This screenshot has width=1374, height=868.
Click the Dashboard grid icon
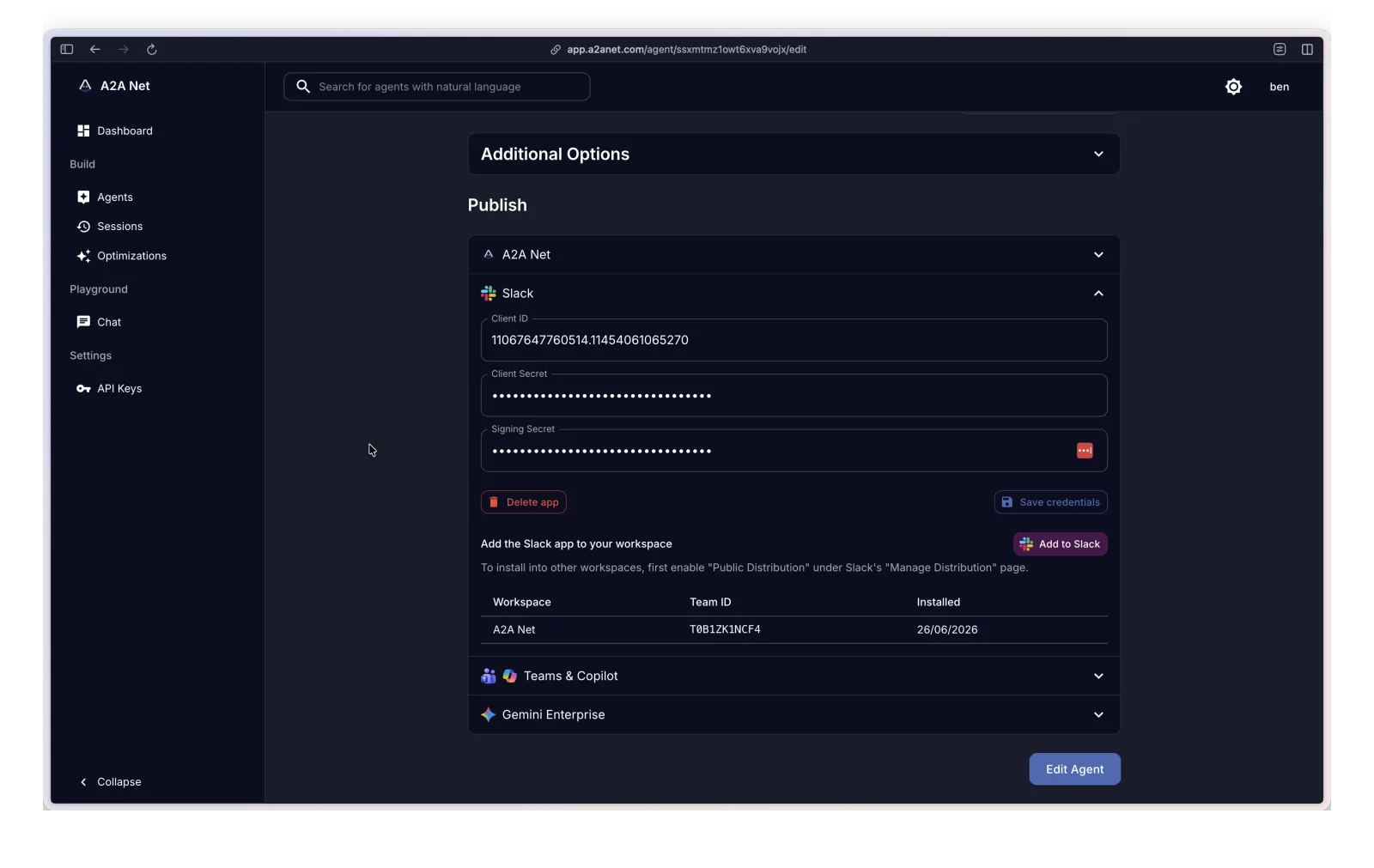(83, 131)
